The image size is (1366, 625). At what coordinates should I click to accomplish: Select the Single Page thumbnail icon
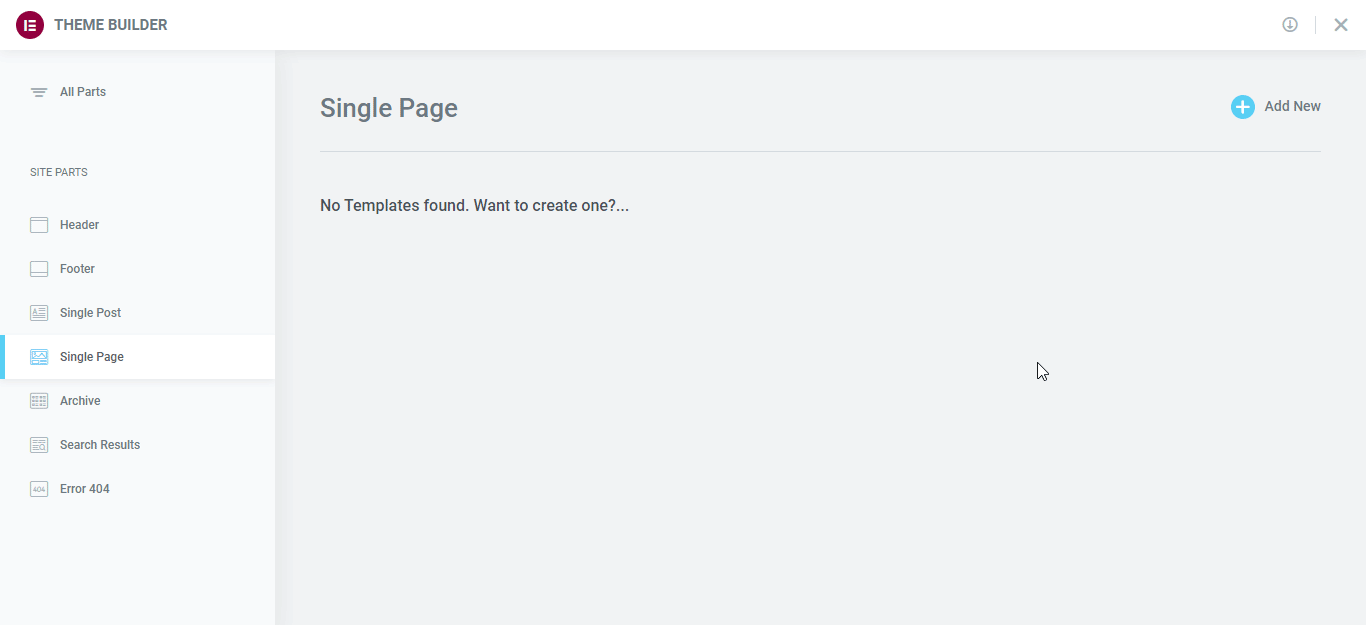pos(38,356)
